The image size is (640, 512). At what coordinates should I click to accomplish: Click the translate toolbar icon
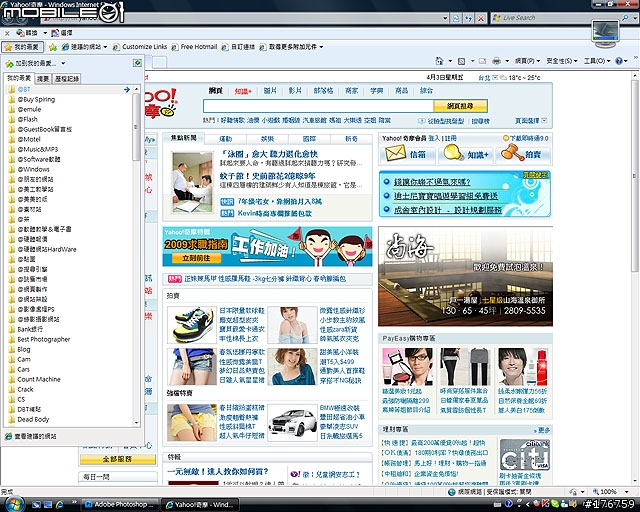click(20, 33)
